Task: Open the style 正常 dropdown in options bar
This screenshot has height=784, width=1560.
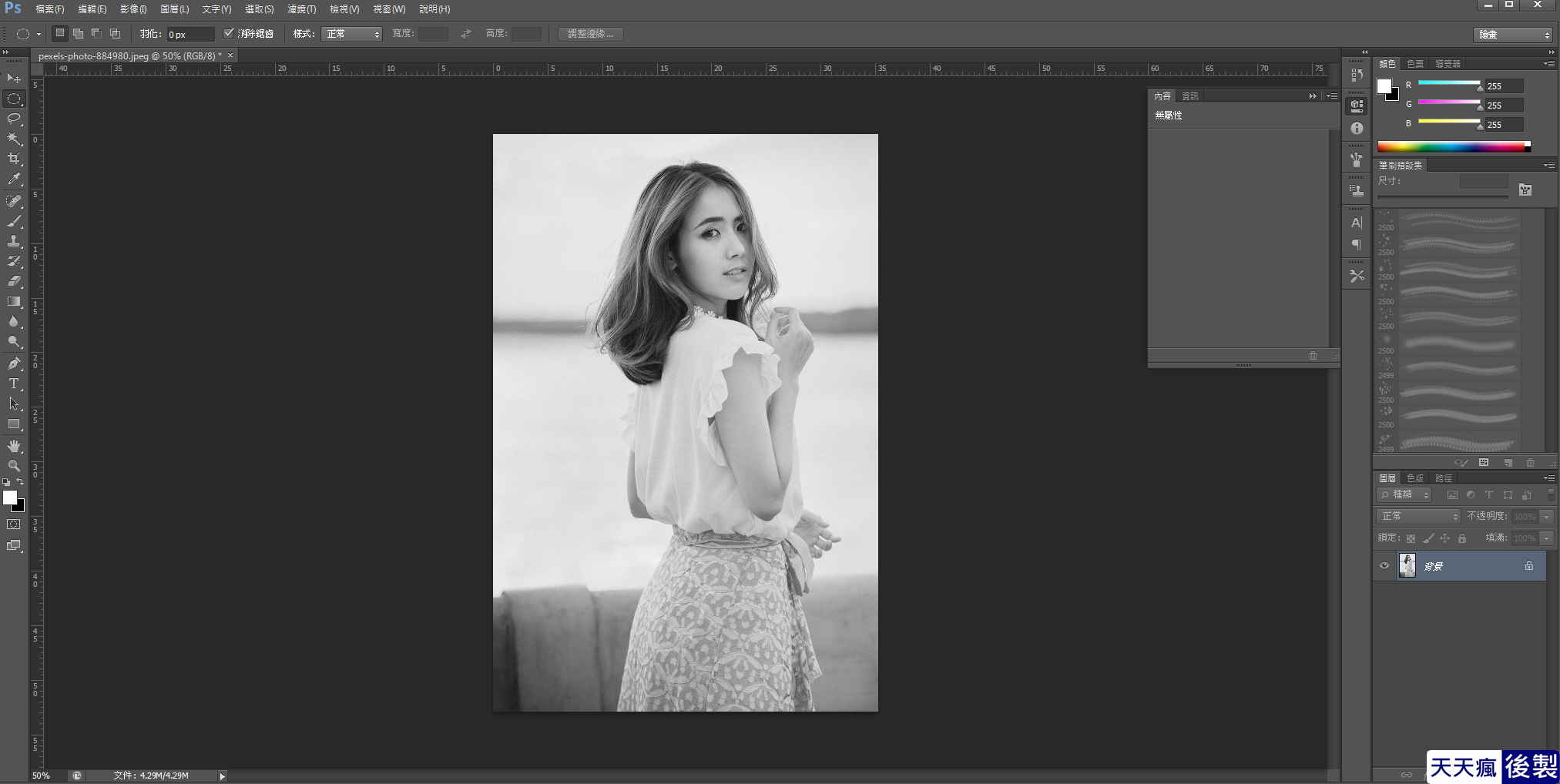Action: (351, 34)
